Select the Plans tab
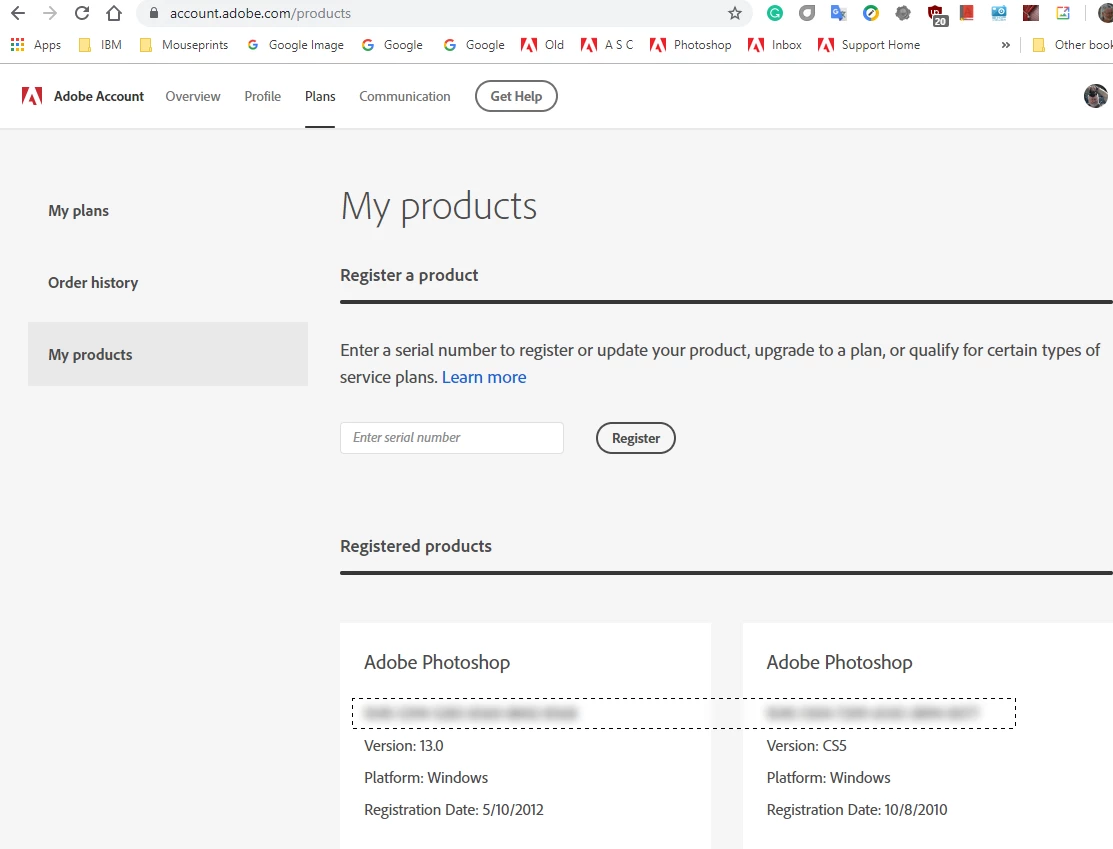This screenshot has height=849, width=1113. pos(320,96)
